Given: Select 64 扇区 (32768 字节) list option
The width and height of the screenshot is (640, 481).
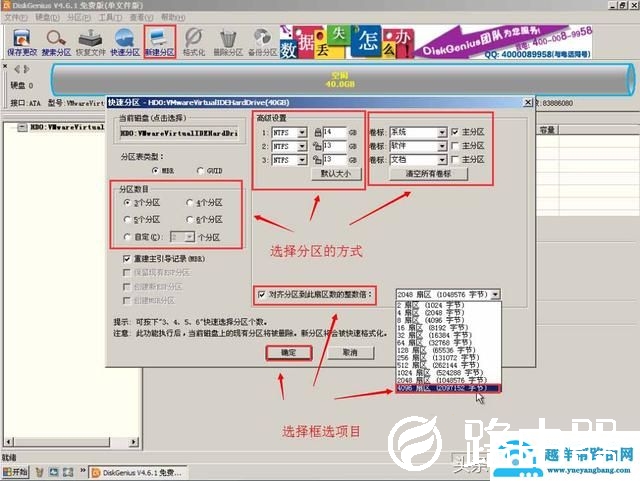Looking at the screenshot, I should pyautogui.click(x=448, y=343).
